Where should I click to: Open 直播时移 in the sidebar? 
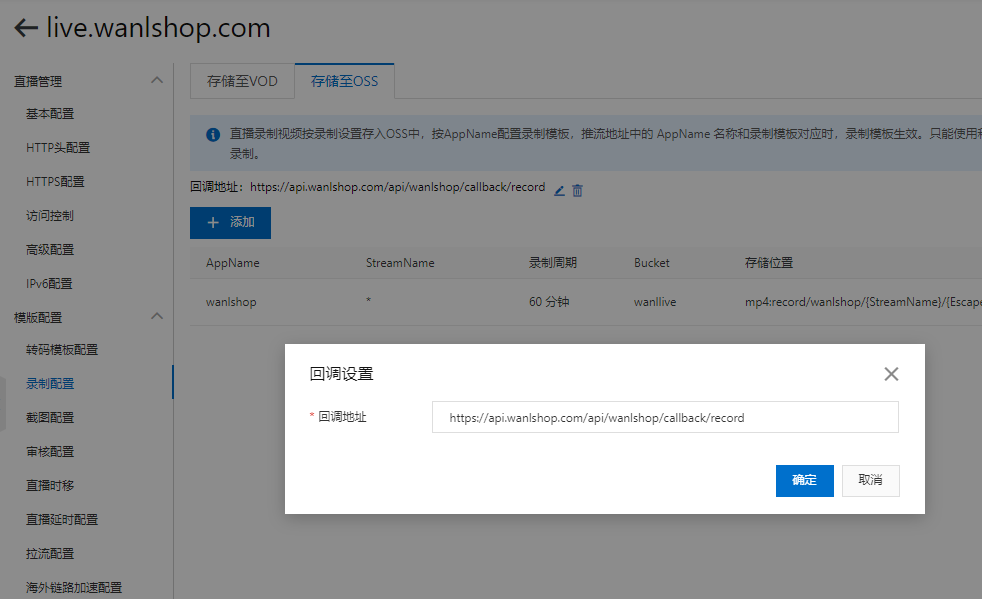click(50, 486)
